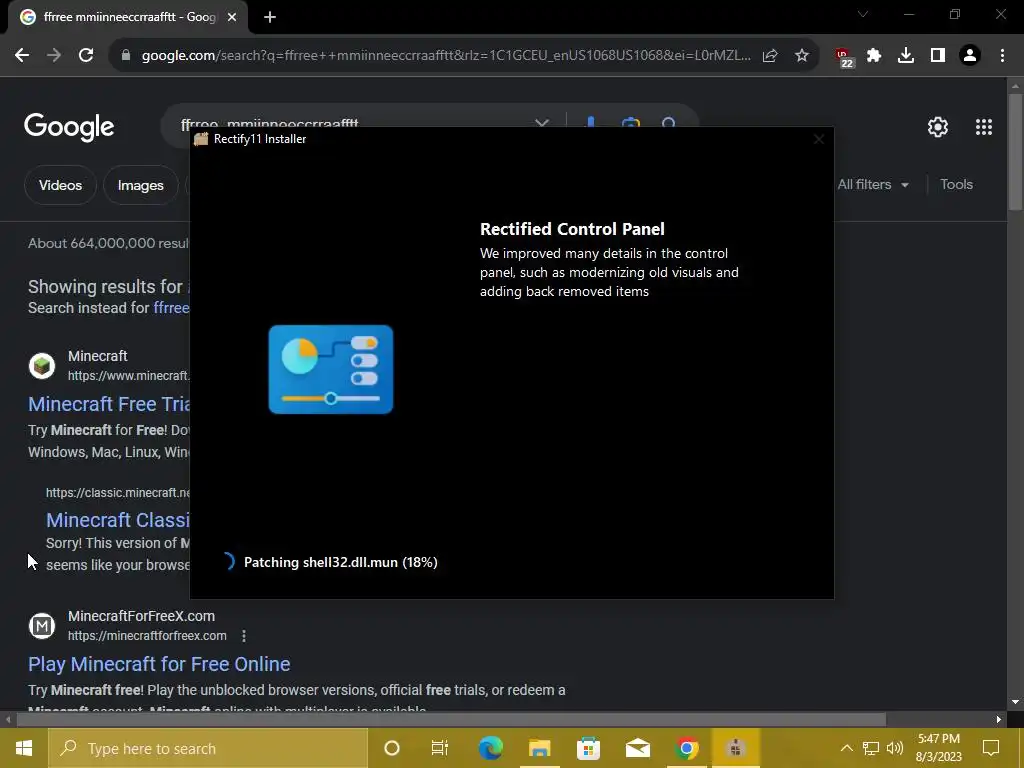This screenshot has width=1024, height=768.
Task: Open the Windows notification center
Action: 991,748
